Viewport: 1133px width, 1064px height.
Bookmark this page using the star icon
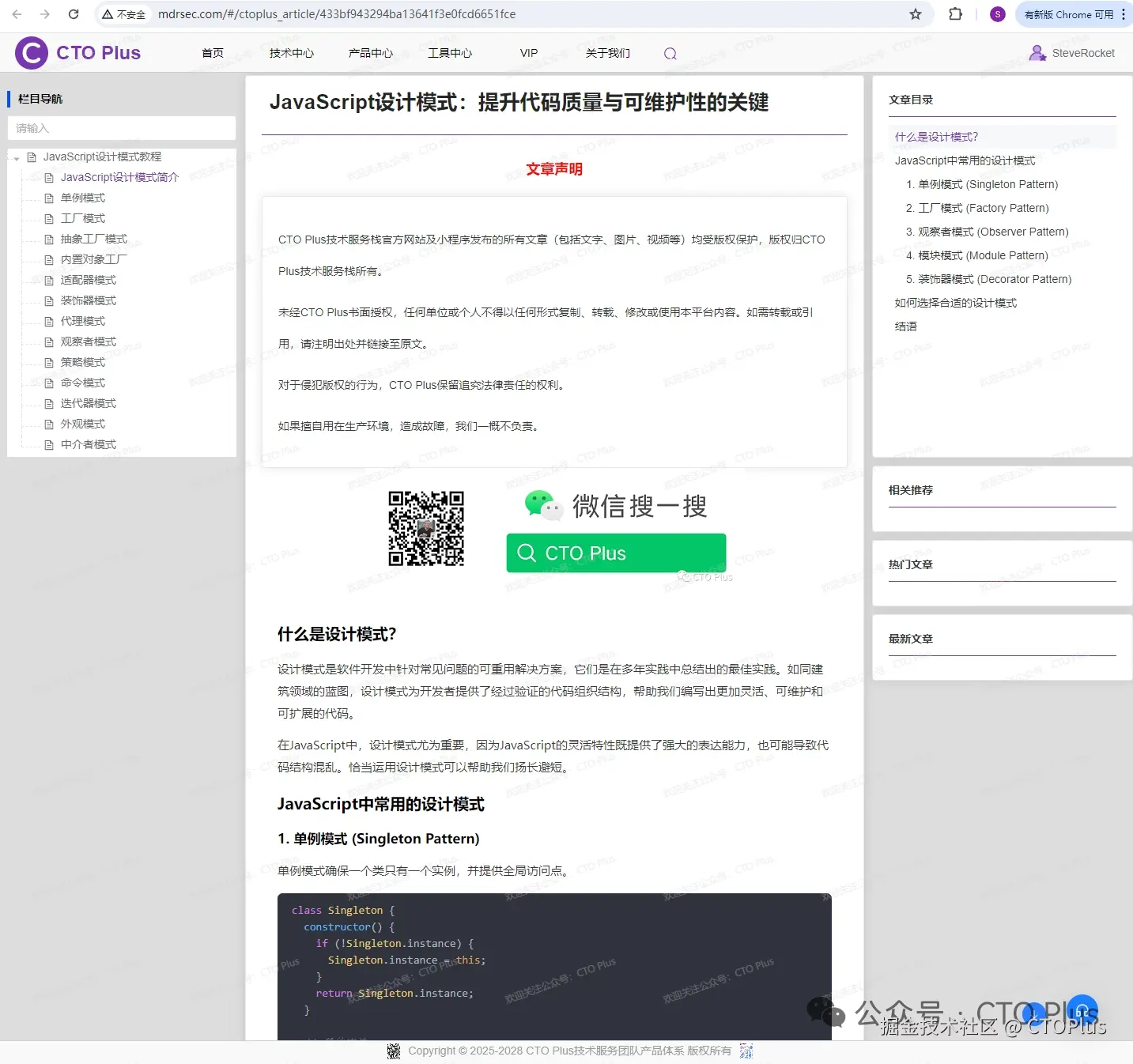tap(915, 13)
